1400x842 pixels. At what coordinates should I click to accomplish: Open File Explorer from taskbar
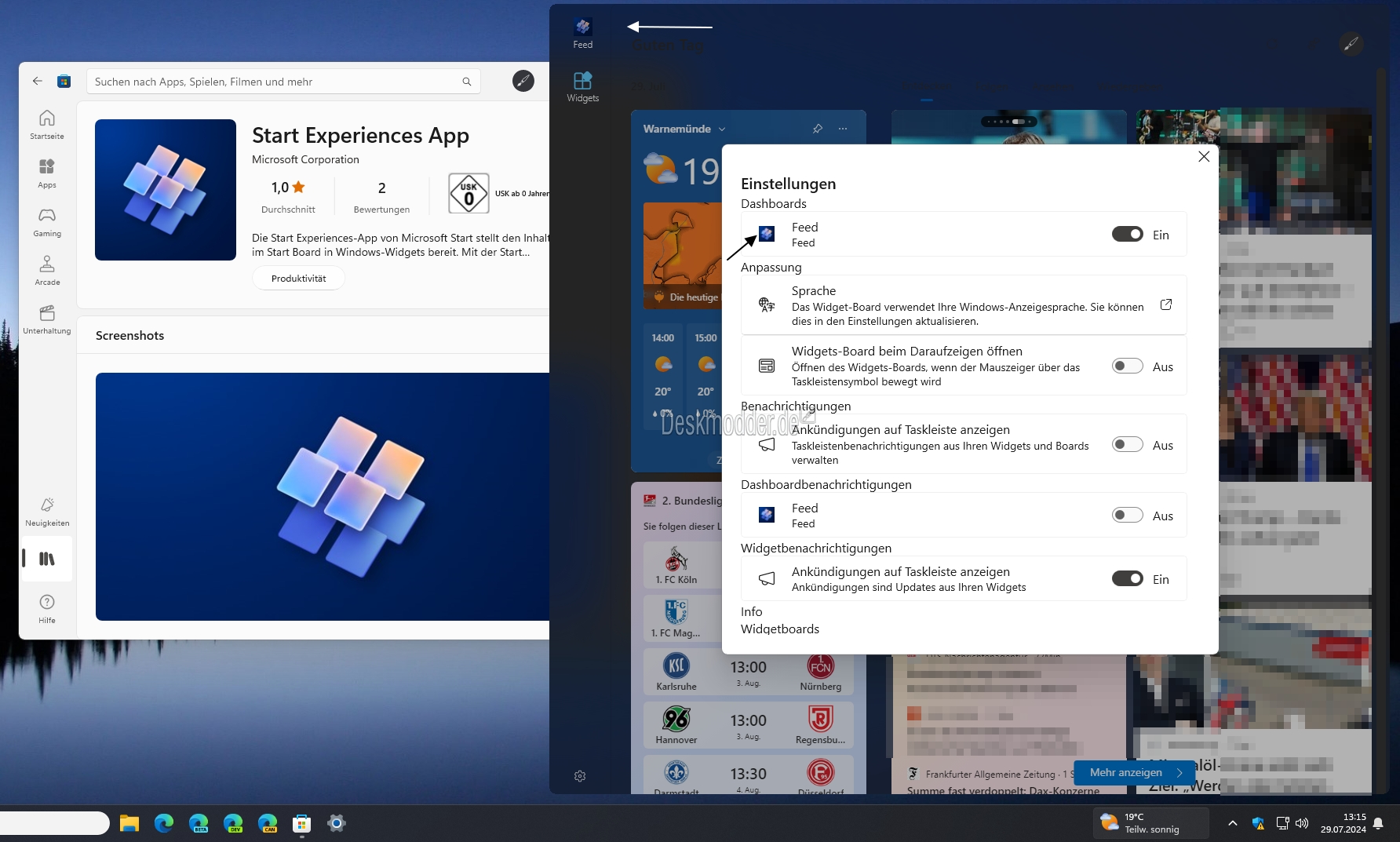click(x=129, y=823)
